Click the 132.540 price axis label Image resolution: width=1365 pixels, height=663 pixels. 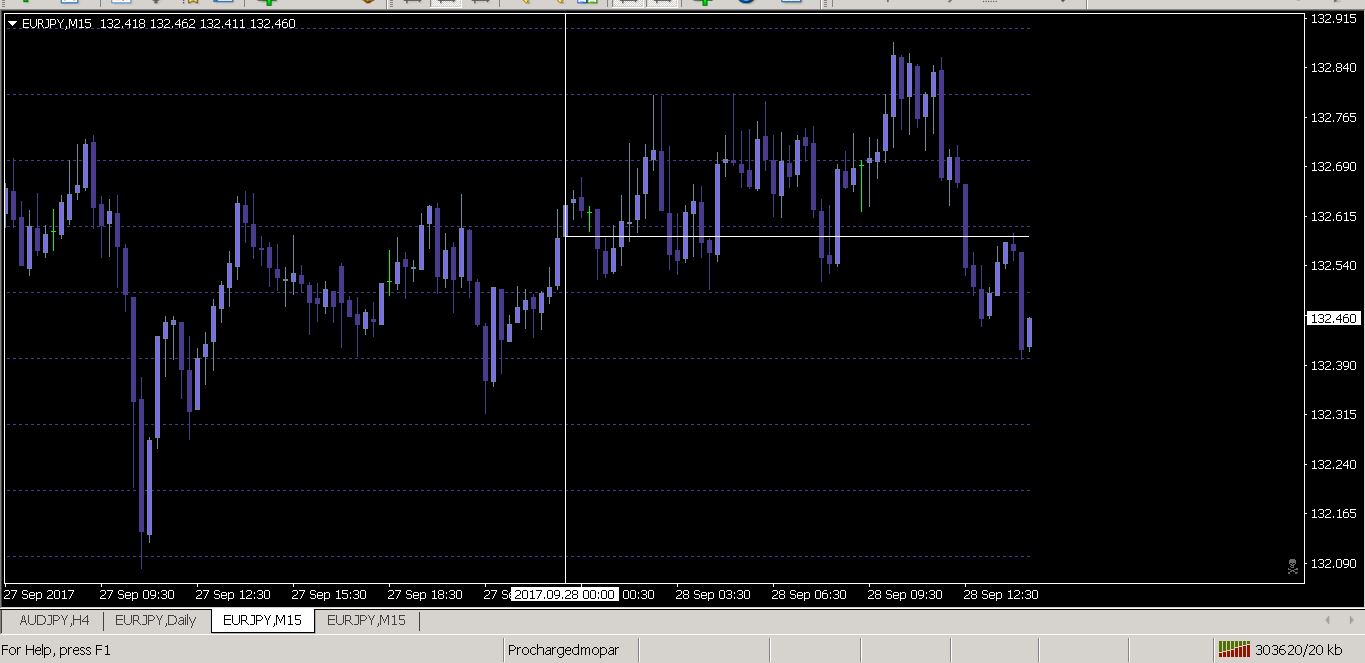[1333, 266]
